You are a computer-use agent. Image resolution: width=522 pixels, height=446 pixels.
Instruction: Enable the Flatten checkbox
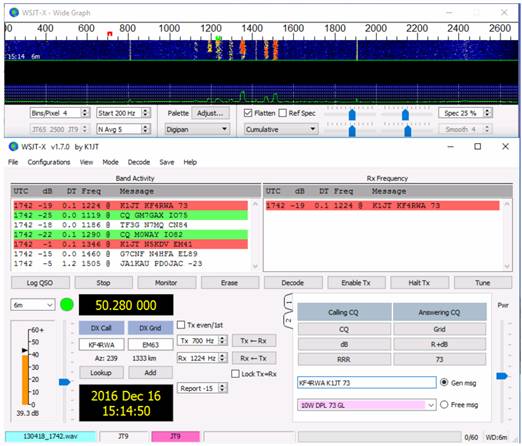point(248,113)
